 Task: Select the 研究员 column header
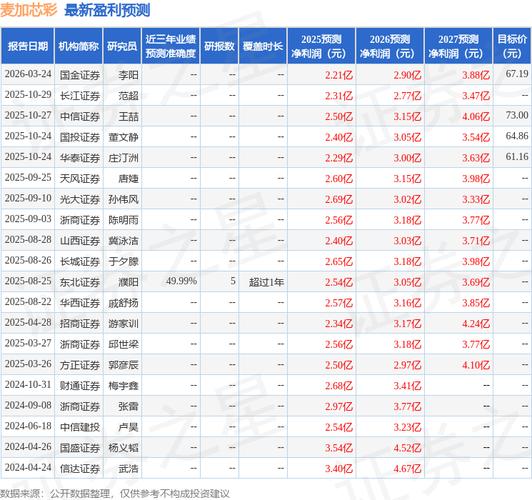(x=122, y=46)
